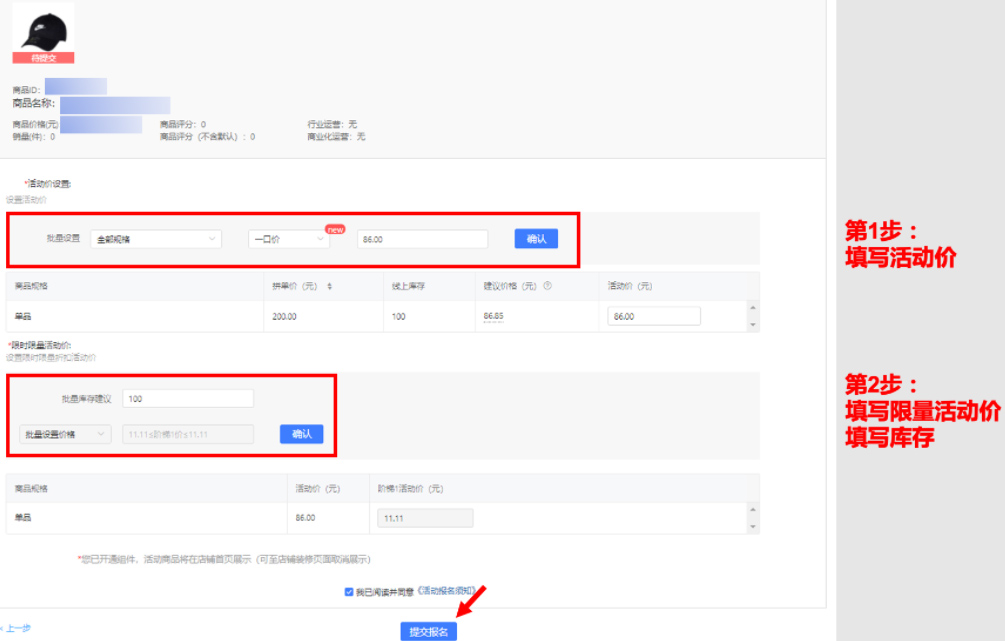Click the 活动价 input in 单品 row

654,316
